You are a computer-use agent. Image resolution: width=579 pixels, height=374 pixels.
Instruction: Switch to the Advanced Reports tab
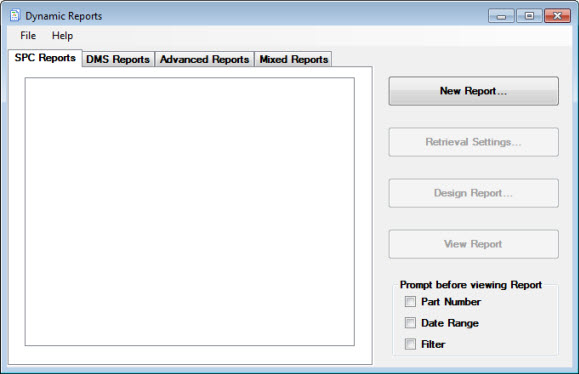[205, 59]
